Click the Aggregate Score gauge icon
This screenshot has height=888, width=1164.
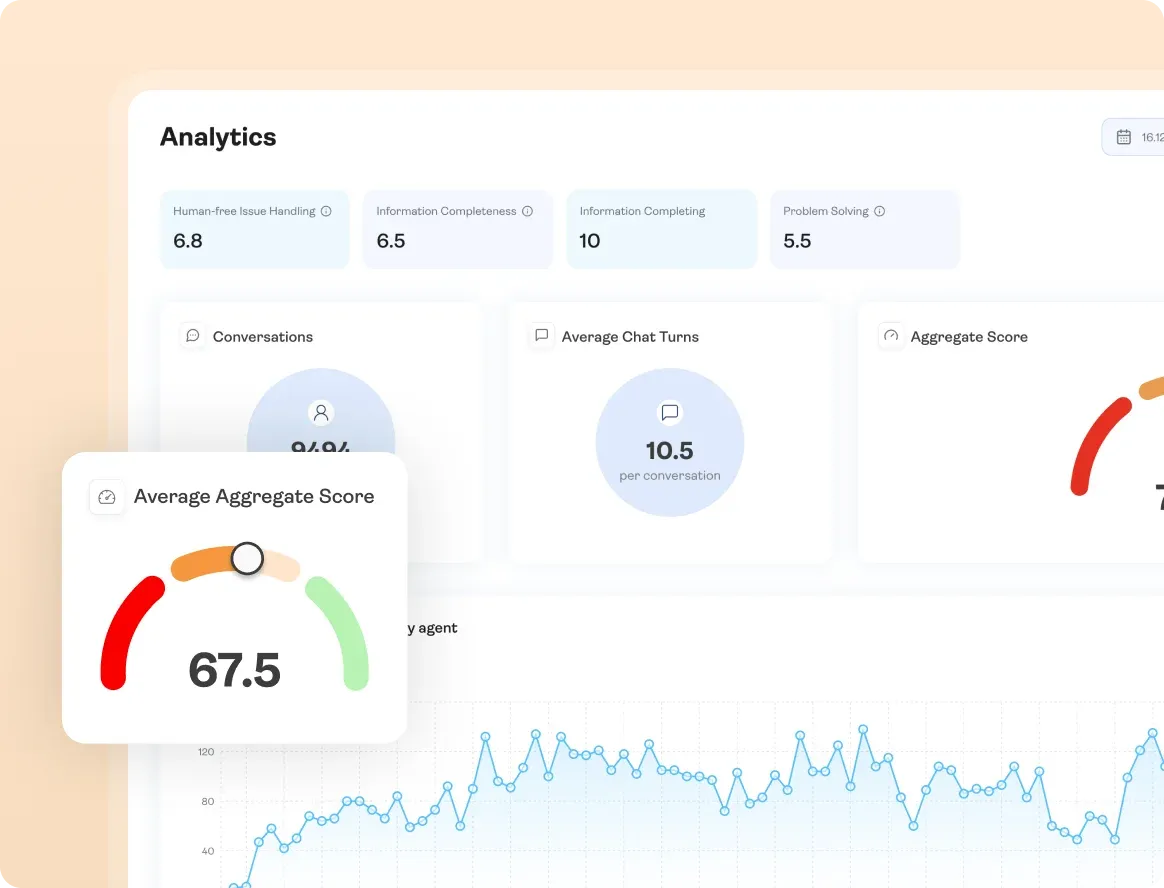[x=890, y=336]
